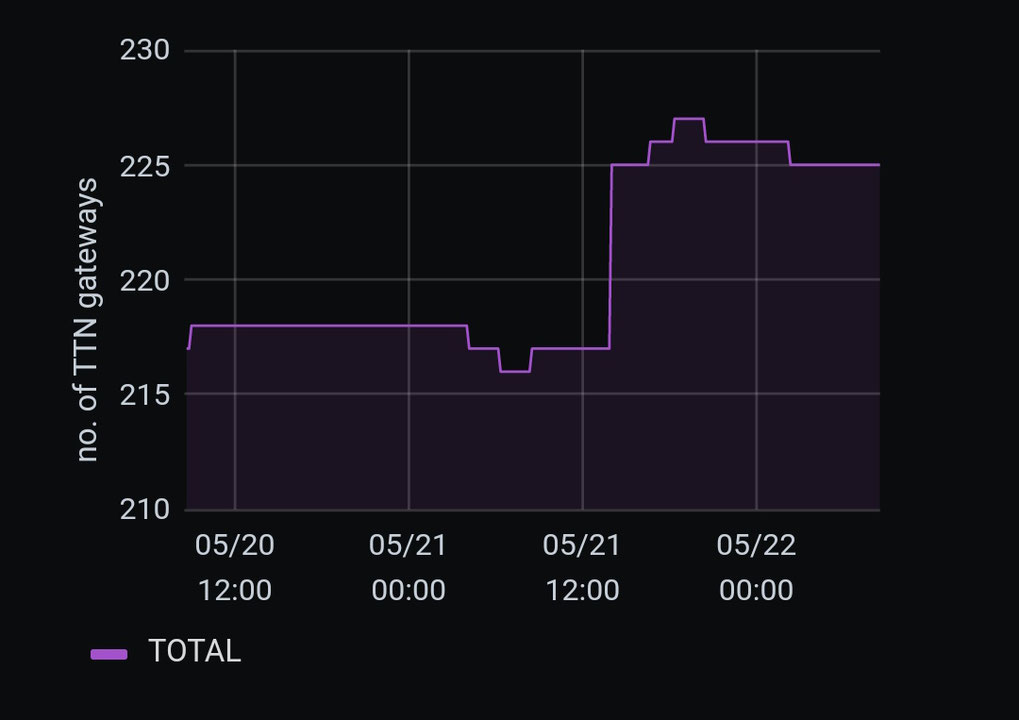Click the steep rise from 217 to 225

coord(610,257)
